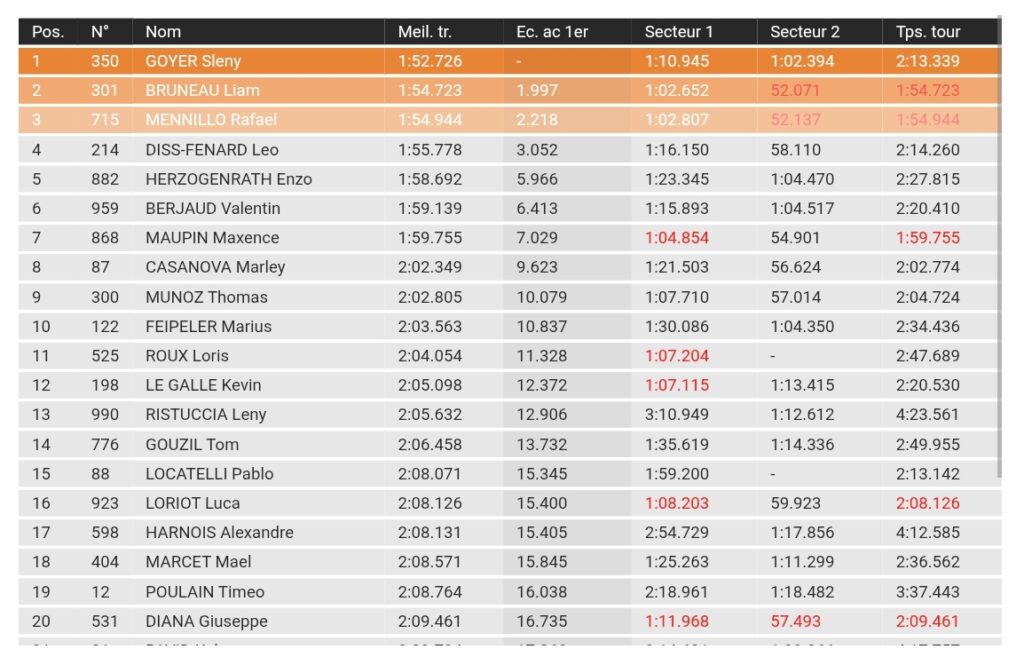The image size is (1024, 665).
Task: Sort by the N° column header
Action: point(100,32)
